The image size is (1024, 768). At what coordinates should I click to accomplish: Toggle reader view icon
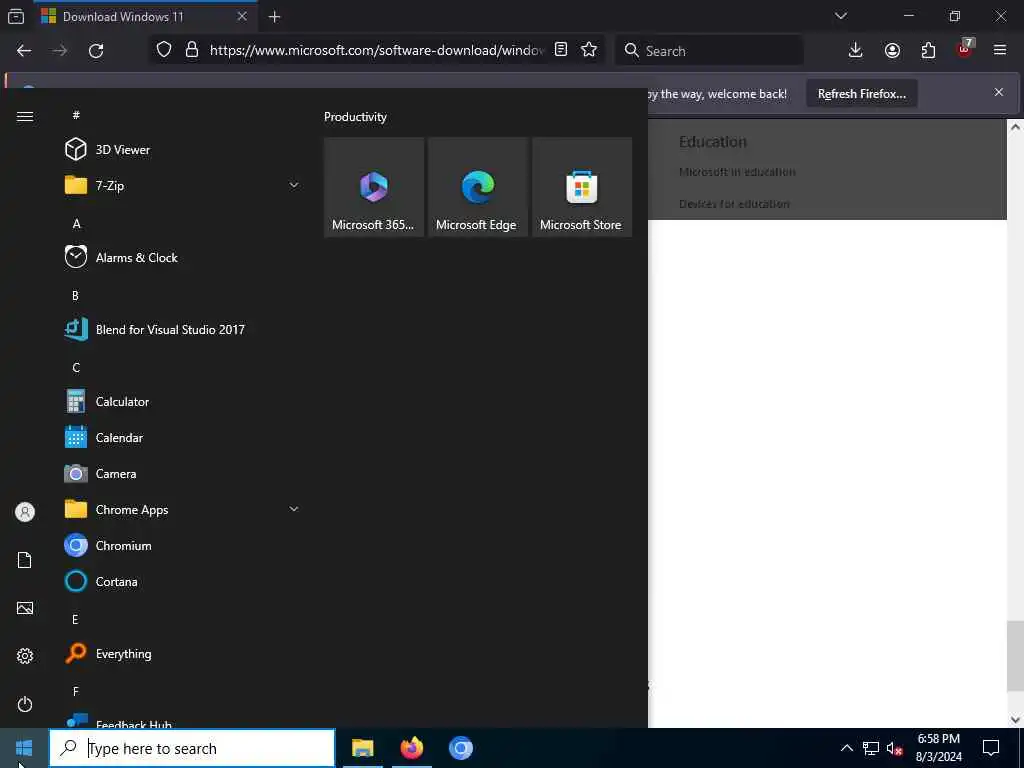point(561,50)
